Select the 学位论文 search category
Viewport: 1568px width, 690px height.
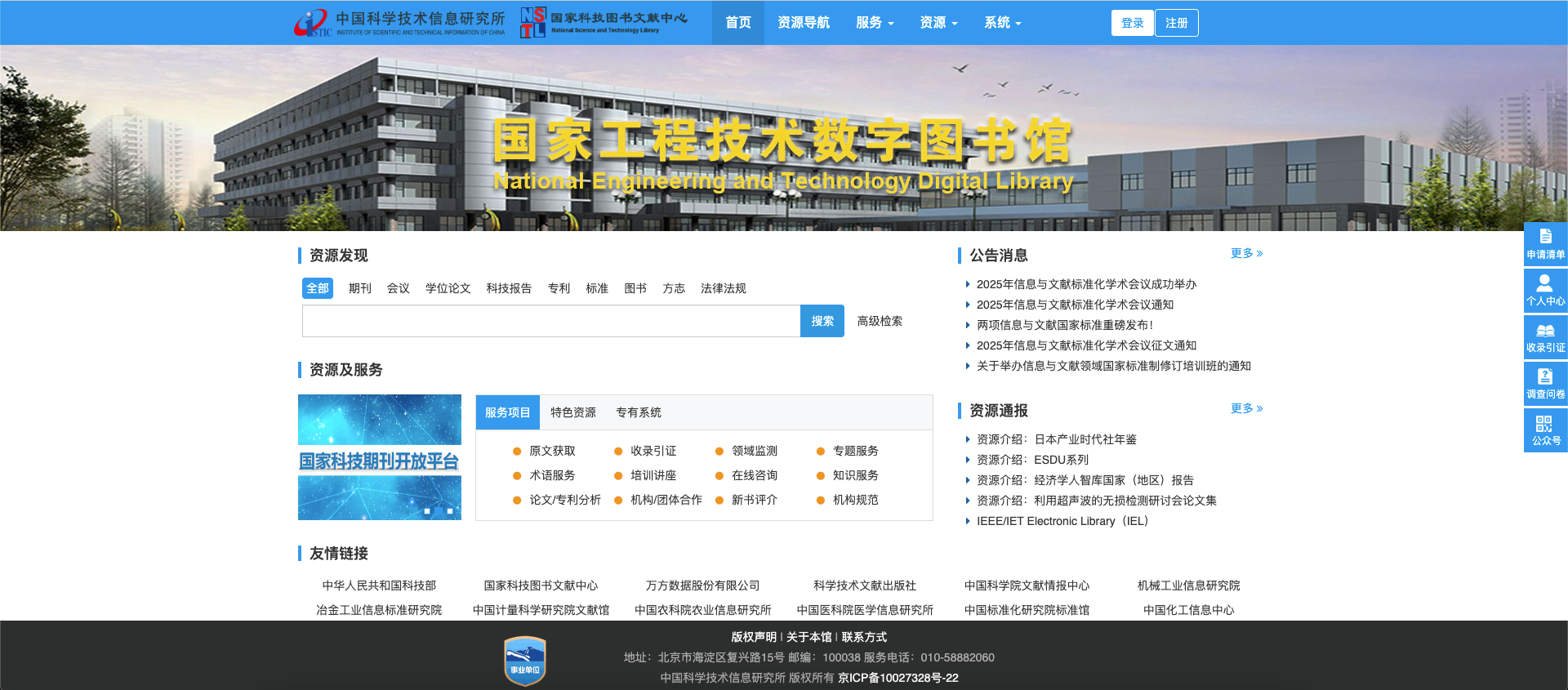tap(448, 288)
